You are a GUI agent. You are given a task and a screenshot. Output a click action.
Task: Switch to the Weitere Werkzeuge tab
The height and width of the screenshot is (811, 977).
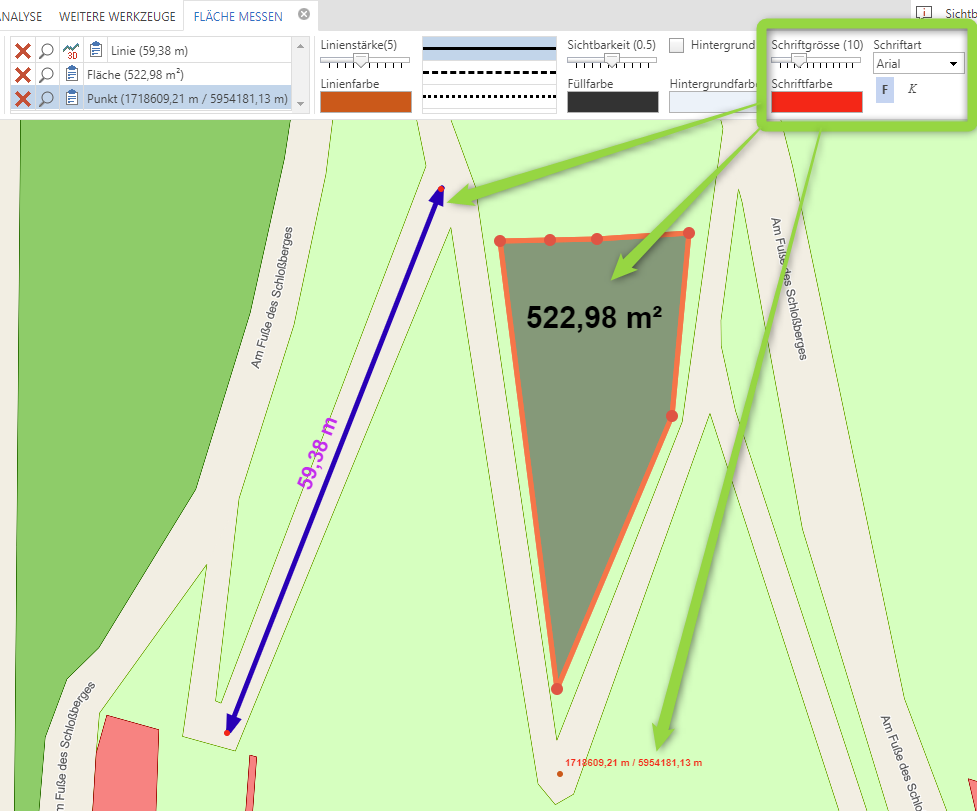(x=117, y=16)
